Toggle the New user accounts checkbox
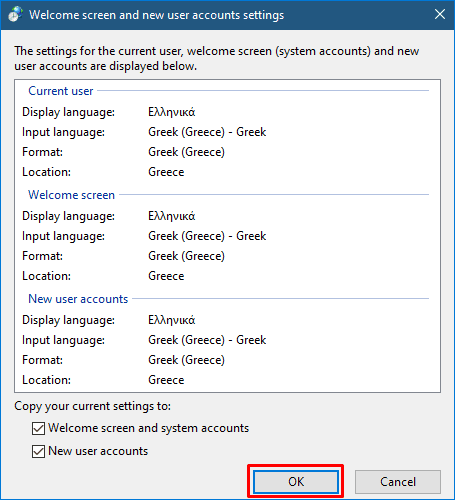The height and width of the screenshot is (500, 455). [38, 451]
